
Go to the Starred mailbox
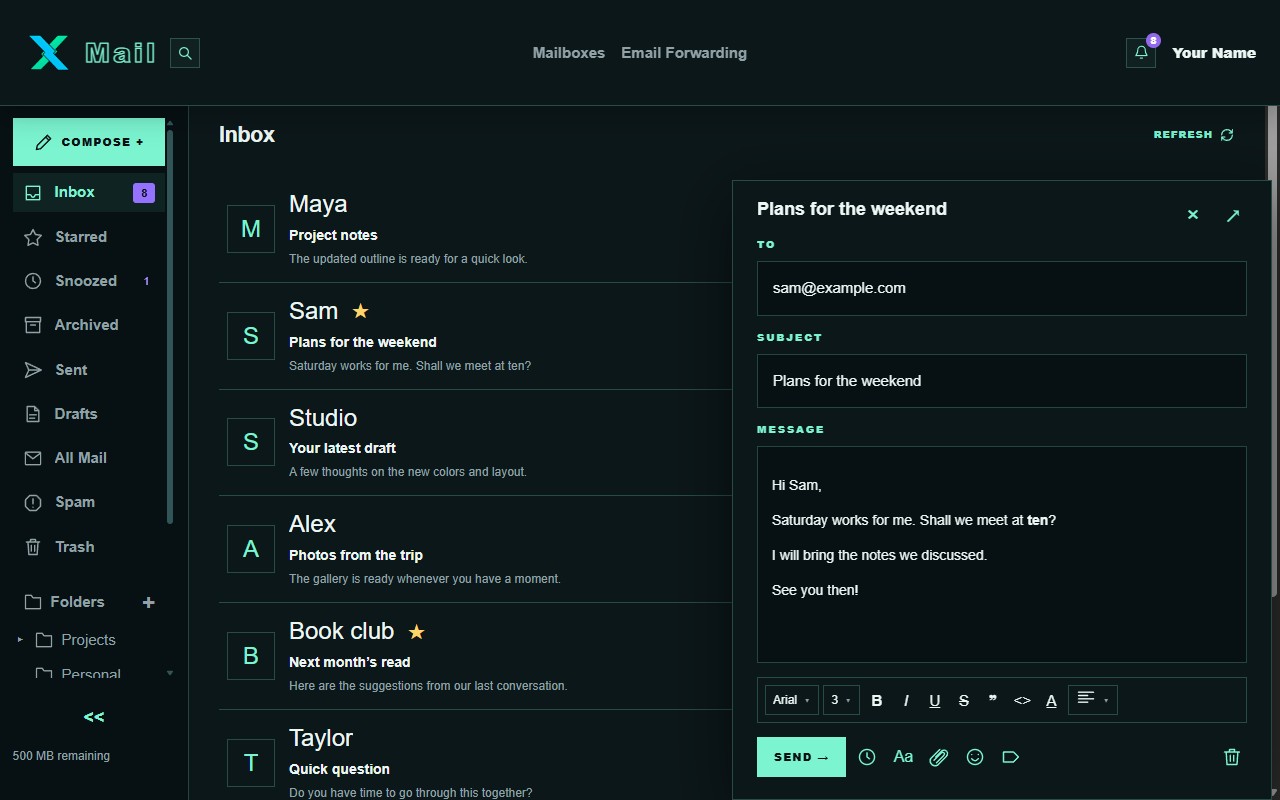[x=89, y=237]
